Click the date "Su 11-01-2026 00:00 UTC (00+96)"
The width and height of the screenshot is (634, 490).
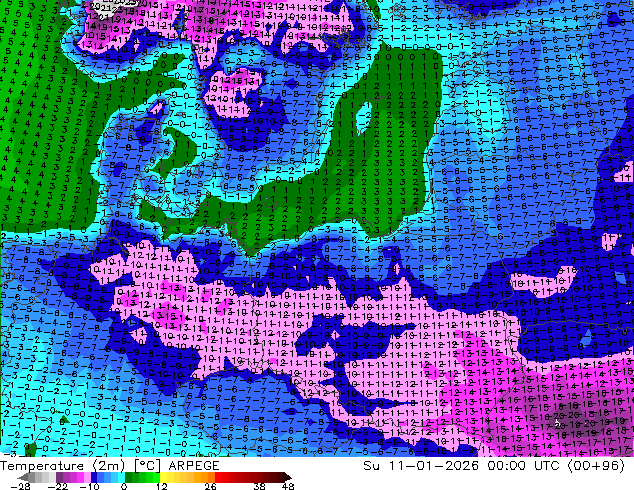(x=494, y=466)
